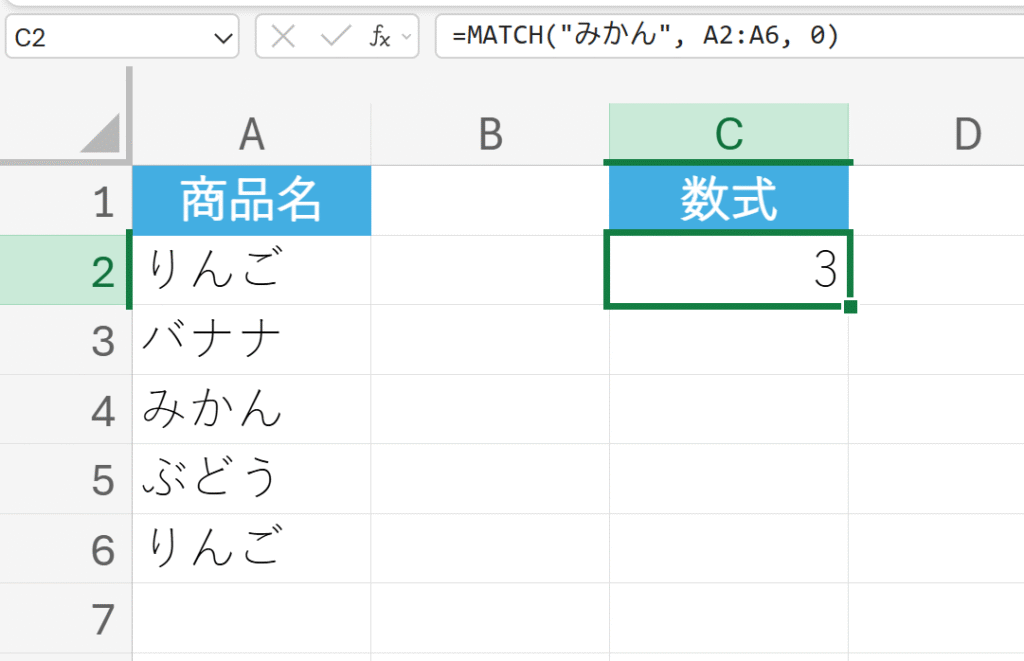Select the cell containing みかん
The image size is (1024, 661).
point(251,410)
